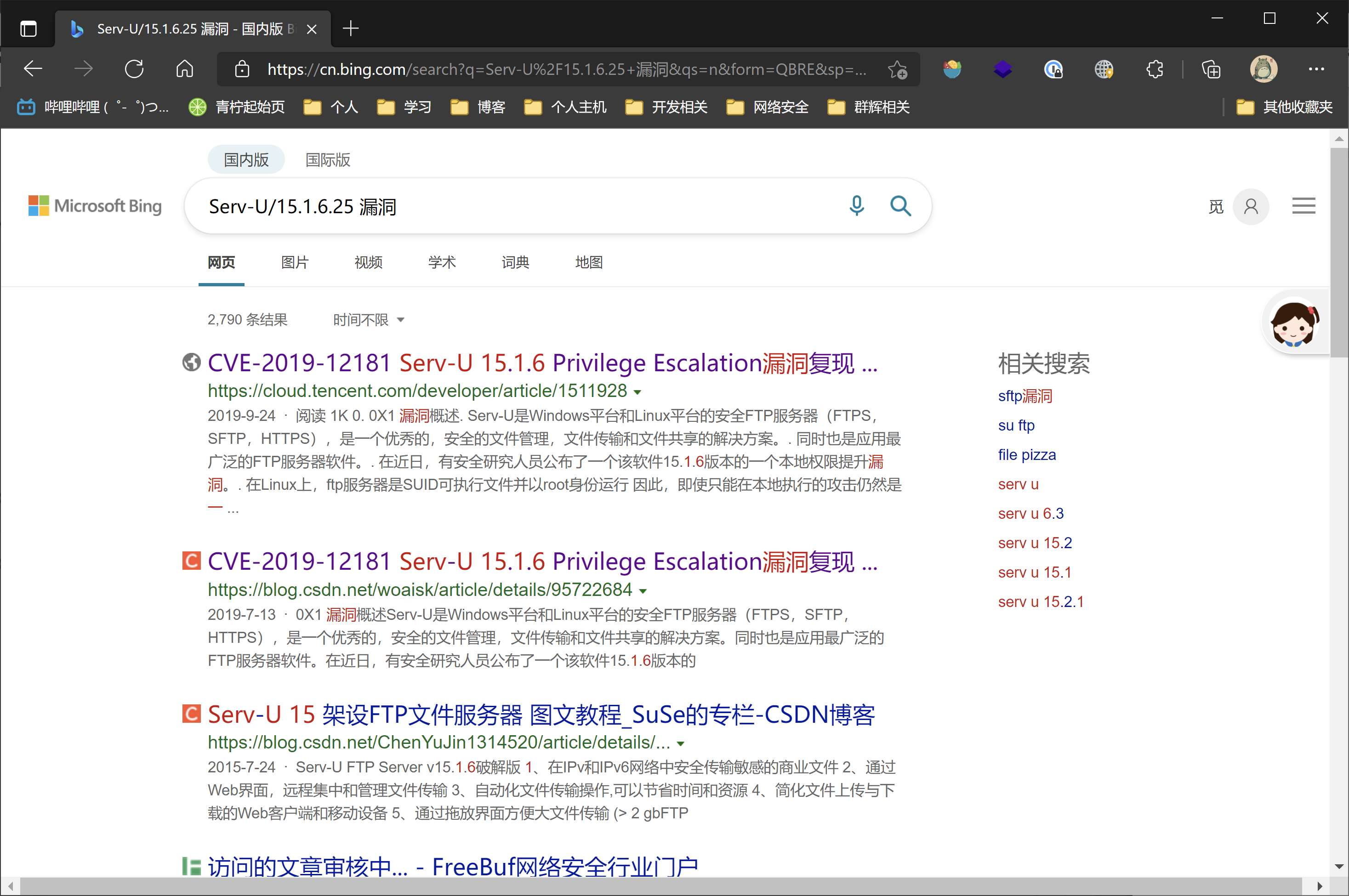Open the 网络安全 bookmarks folder
Viewport: 1349px width, 896px height.
[768, 107]
